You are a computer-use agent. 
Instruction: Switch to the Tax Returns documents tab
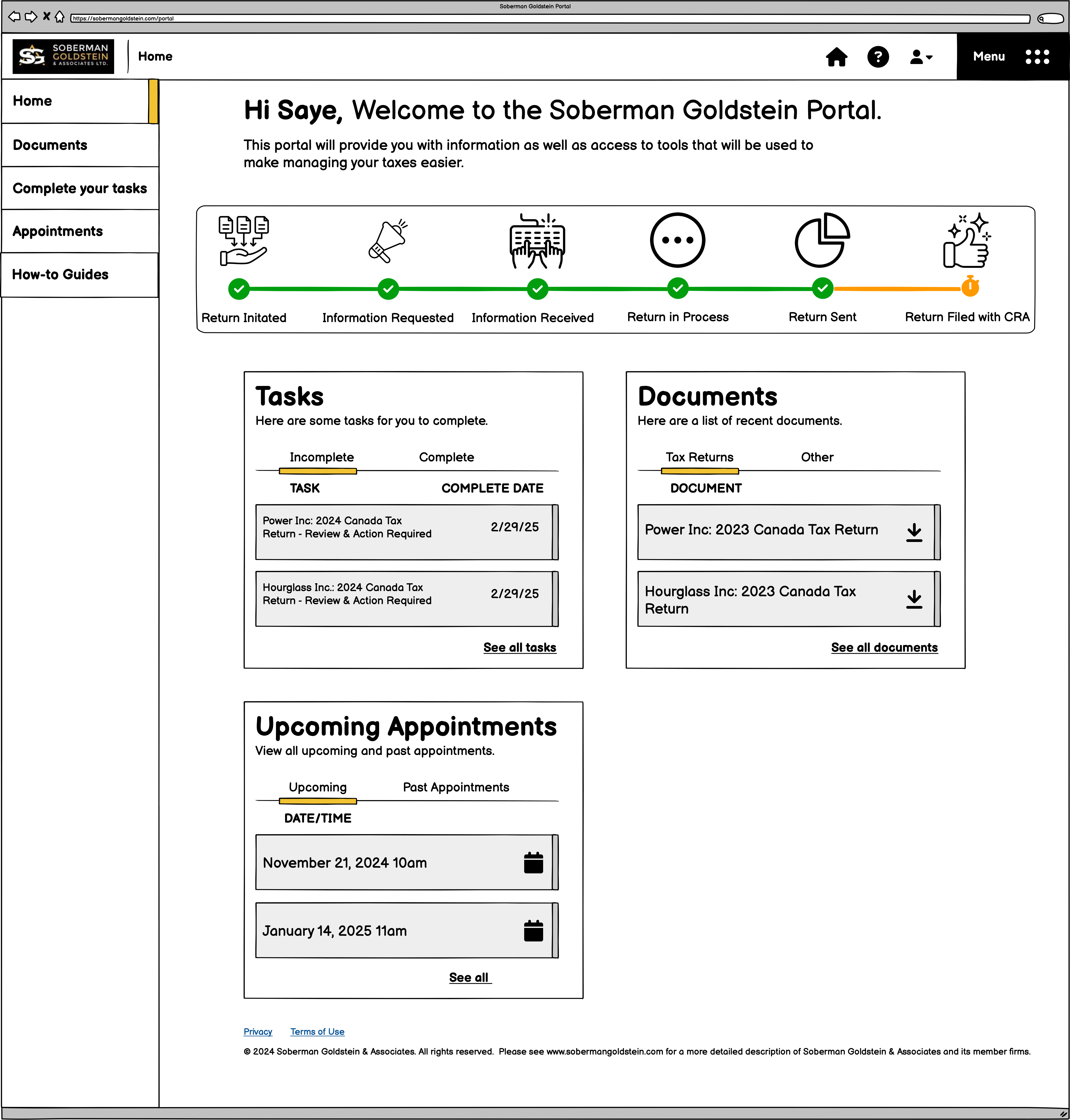700,457
